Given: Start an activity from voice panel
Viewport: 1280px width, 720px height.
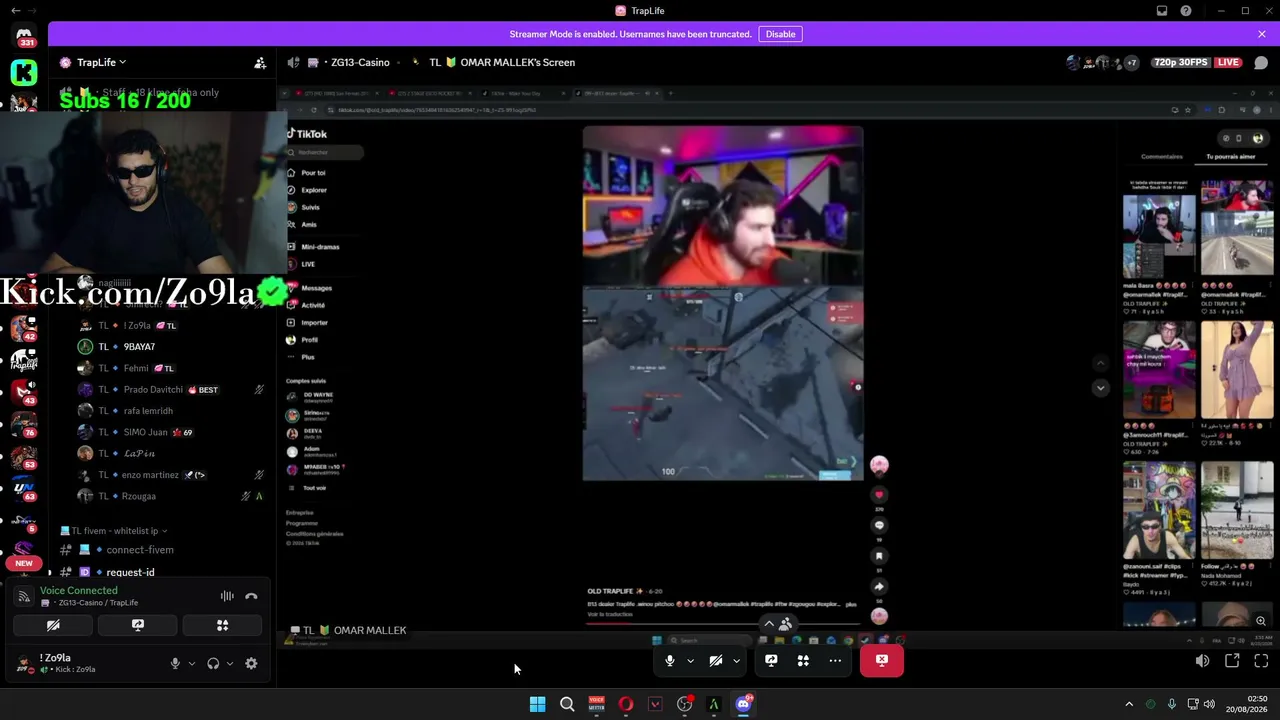Looking at the screenshot, I should pos(222,625).
